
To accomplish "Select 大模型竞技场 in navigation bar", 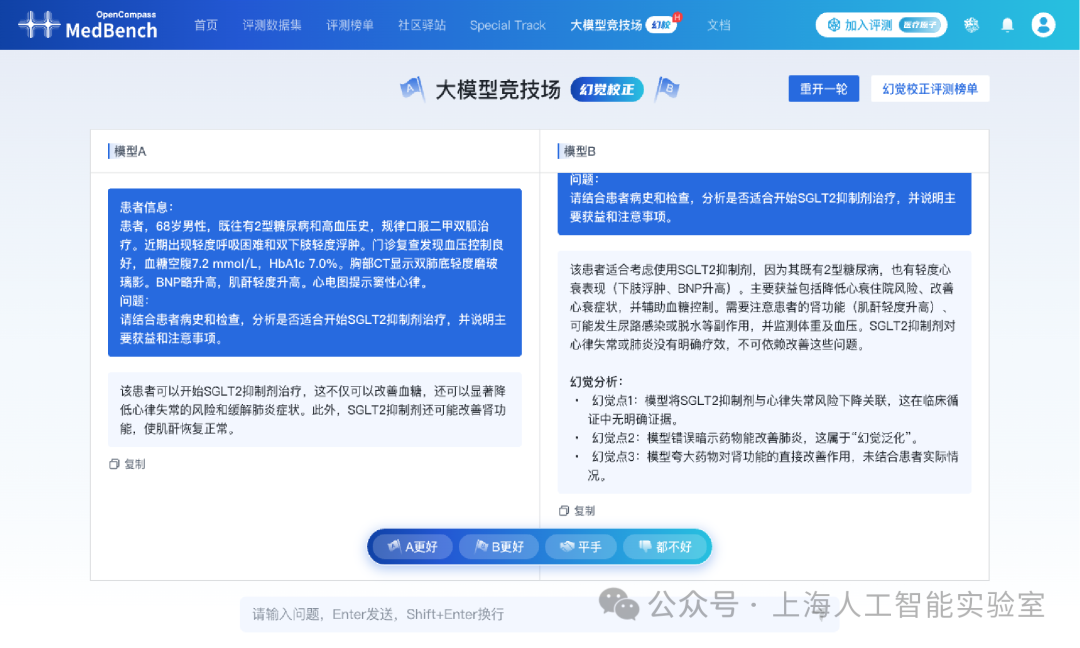I will (606, 25).
